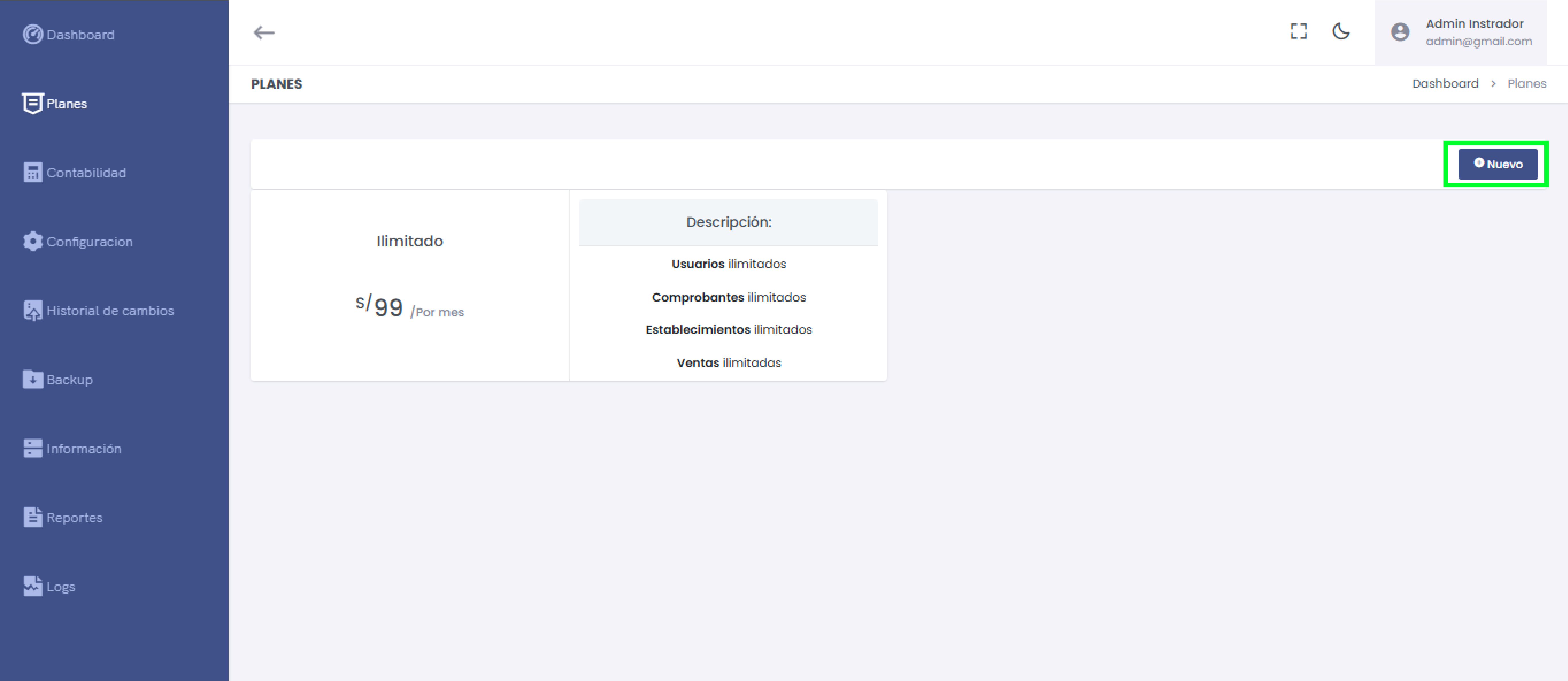Click the Información server icon
This screenshot has width=1568, height=681.
pyautogui.click(x=32, y=448)
